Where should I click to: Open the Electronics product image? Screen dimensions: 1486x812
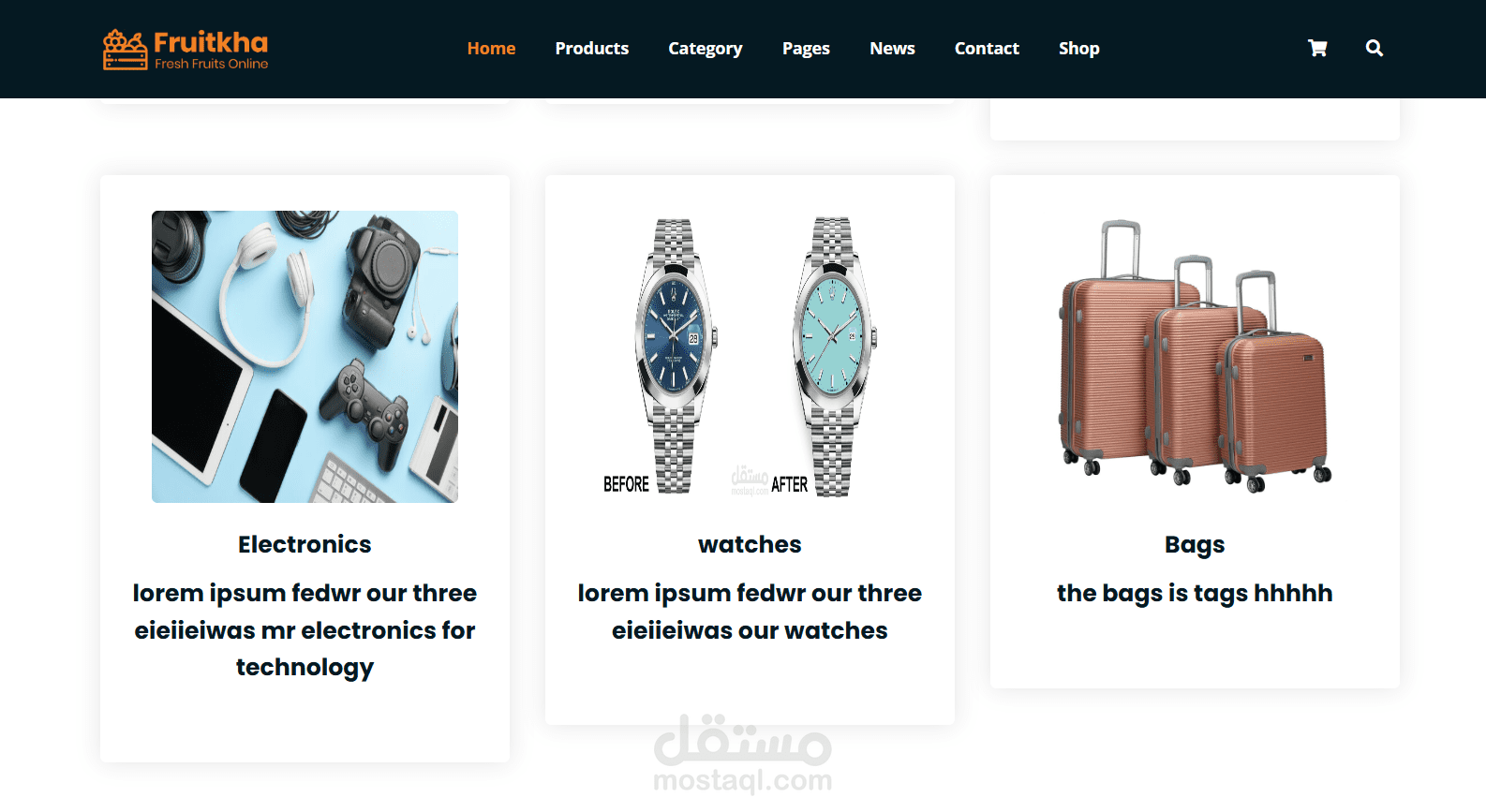click(305, 357)
